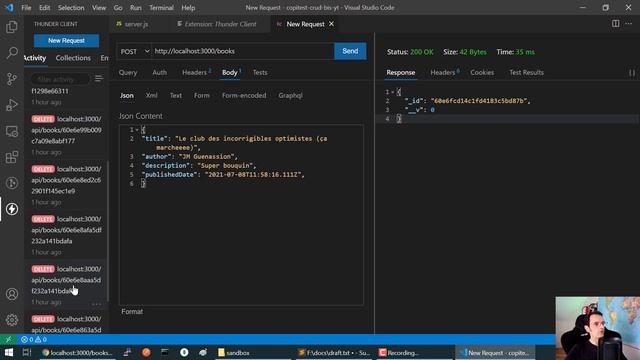Click the filter activity input field
This screenshot has height=360, width=640.
pos(60,79)
